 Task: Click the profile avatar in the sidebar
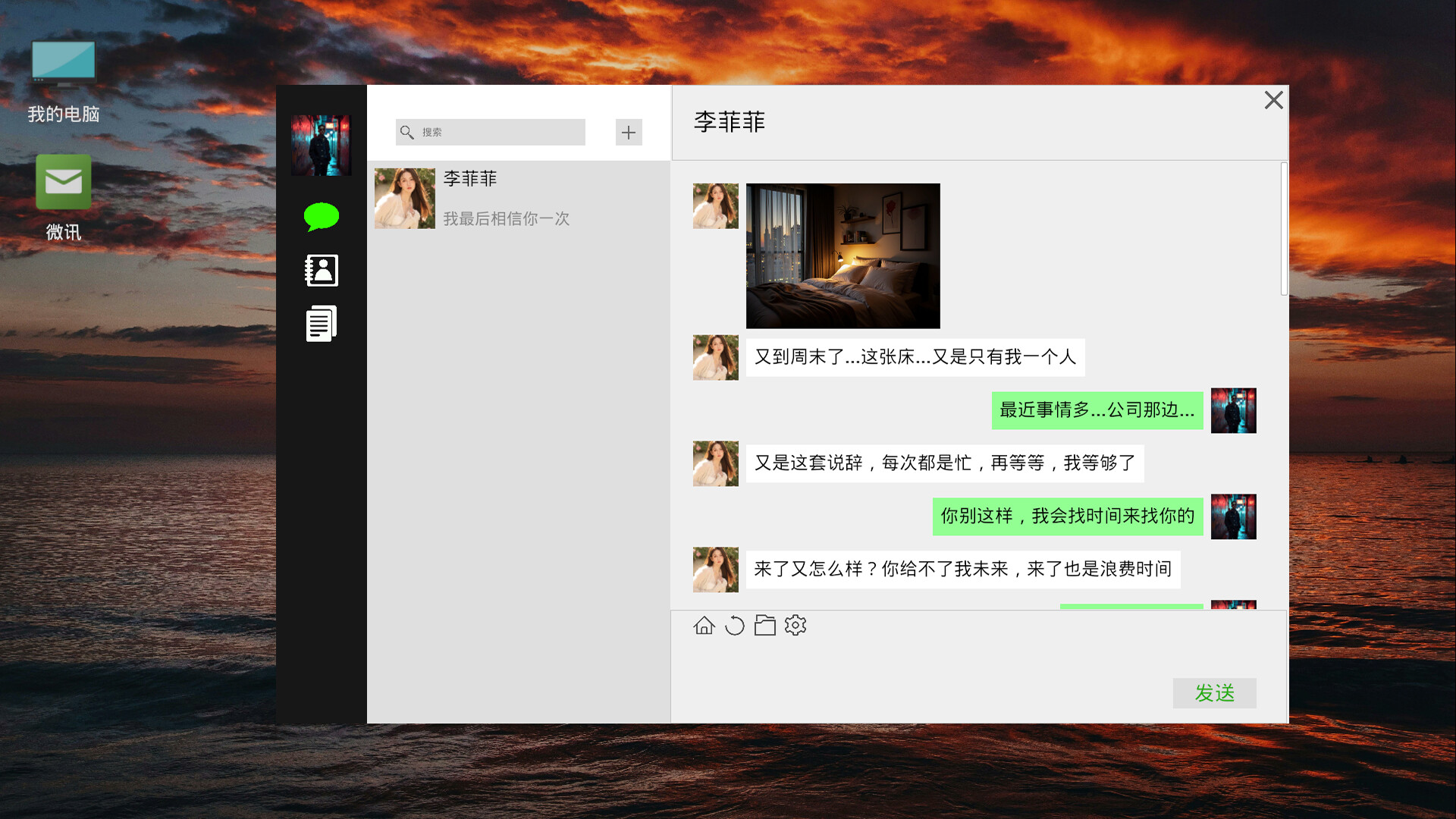tap(322, 145)
